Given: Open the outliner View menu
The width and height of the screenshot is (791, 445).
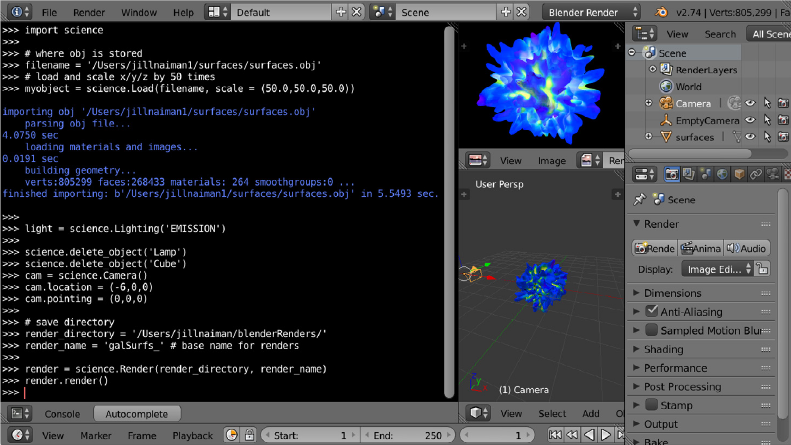Looking at the screenshot, I should (677, 34).
